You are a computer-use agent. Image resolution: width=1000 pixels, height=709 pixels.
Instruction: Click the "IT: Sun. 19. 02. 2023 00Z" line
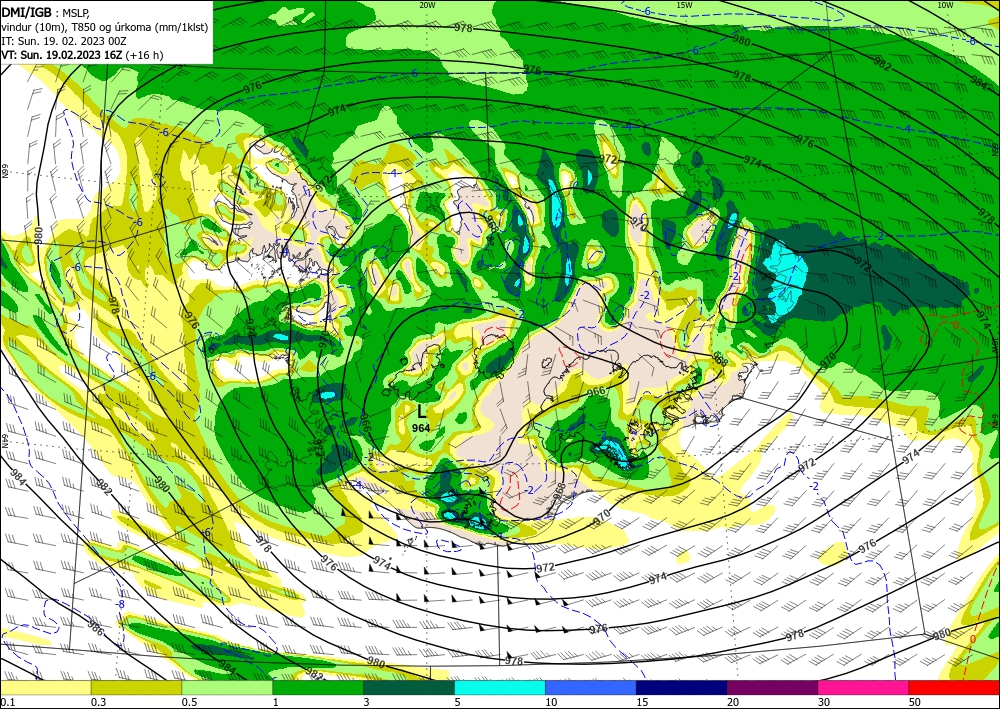click(x=64, y=41)
